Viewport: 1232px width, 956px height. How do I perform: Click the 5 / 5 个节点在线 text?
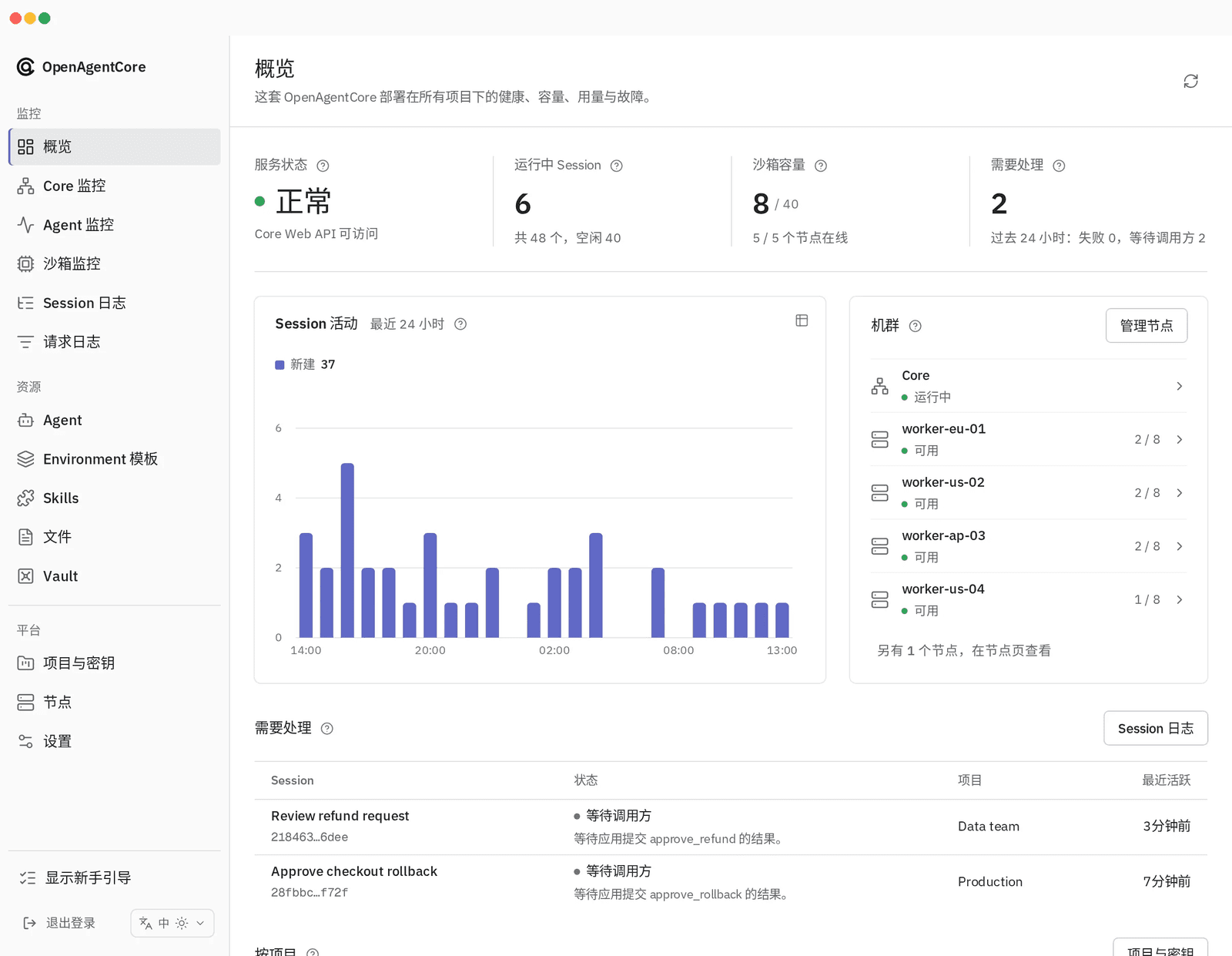point(800,238)
